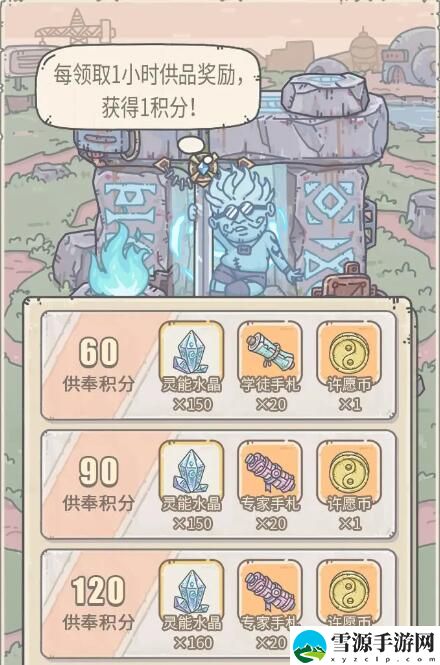Click the blue spirit flame
The height and width of the screenshot is (665, 440).
click(x=119, y=258)
